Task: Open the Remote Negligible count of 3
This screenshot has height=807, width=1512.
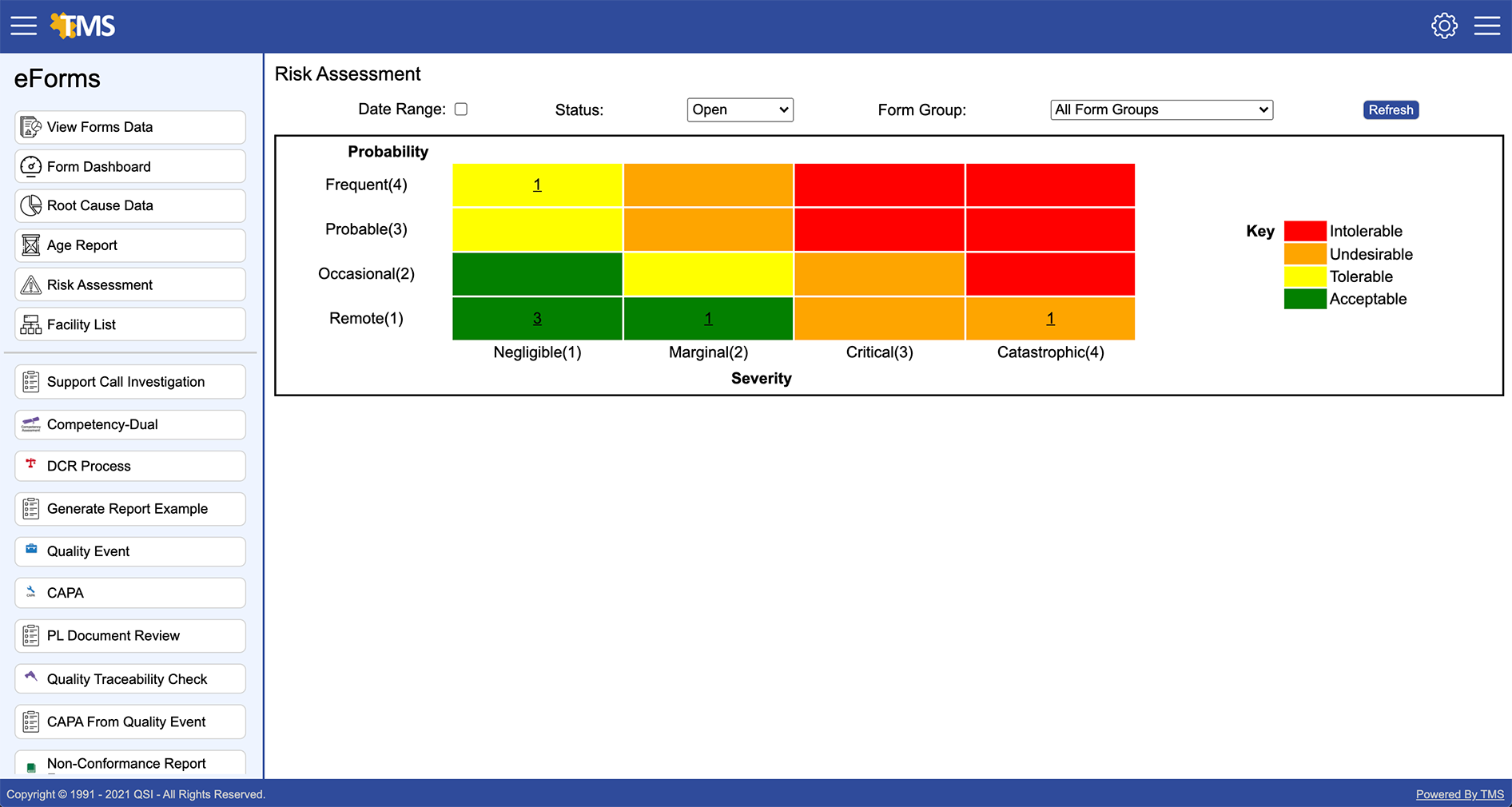Action: (x=537, y=318)
